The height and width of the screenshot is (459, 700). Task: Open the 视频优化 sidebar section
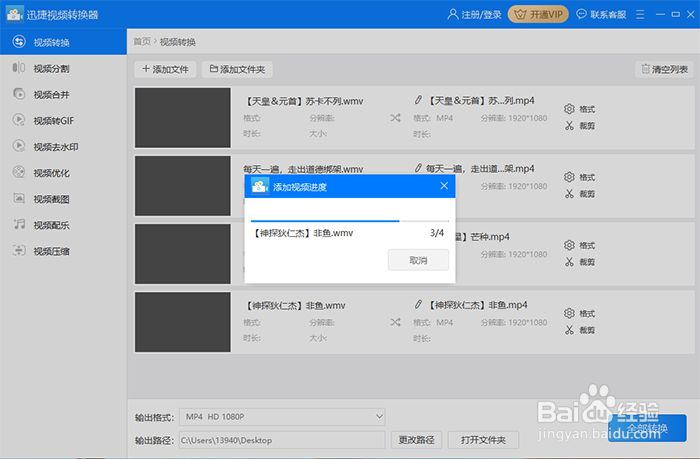[x=63, y=173]
